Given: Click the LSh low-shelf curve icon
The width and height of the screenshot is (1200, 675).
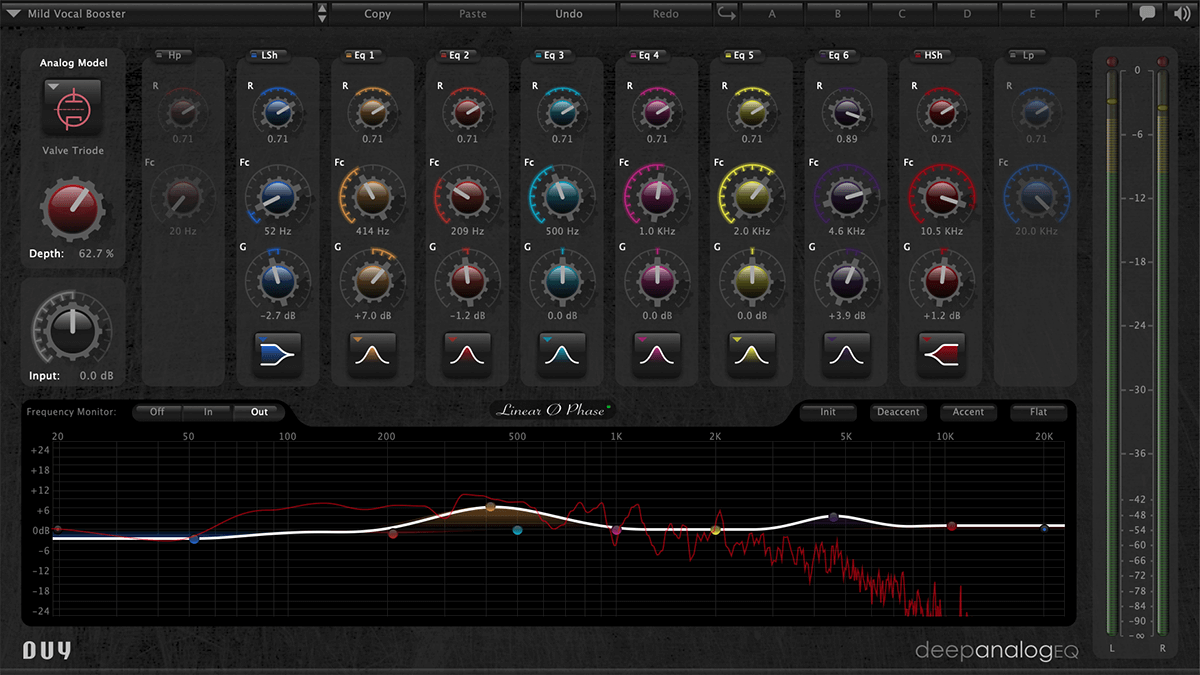Looking at the screenshot, I should pyautogui.click(x=277, y=354).
